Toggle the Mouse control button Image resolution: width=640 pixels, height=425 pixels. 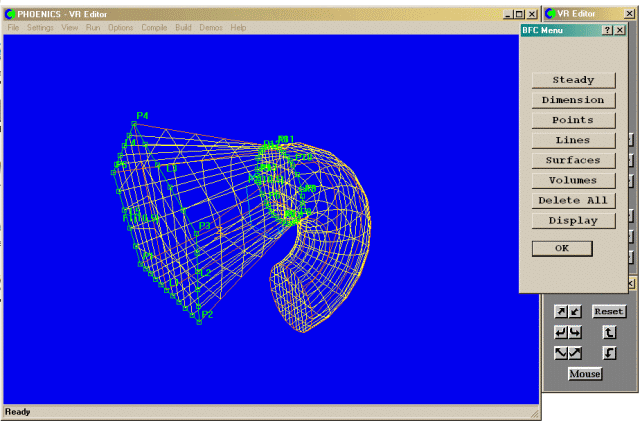(x=585, y=374)
